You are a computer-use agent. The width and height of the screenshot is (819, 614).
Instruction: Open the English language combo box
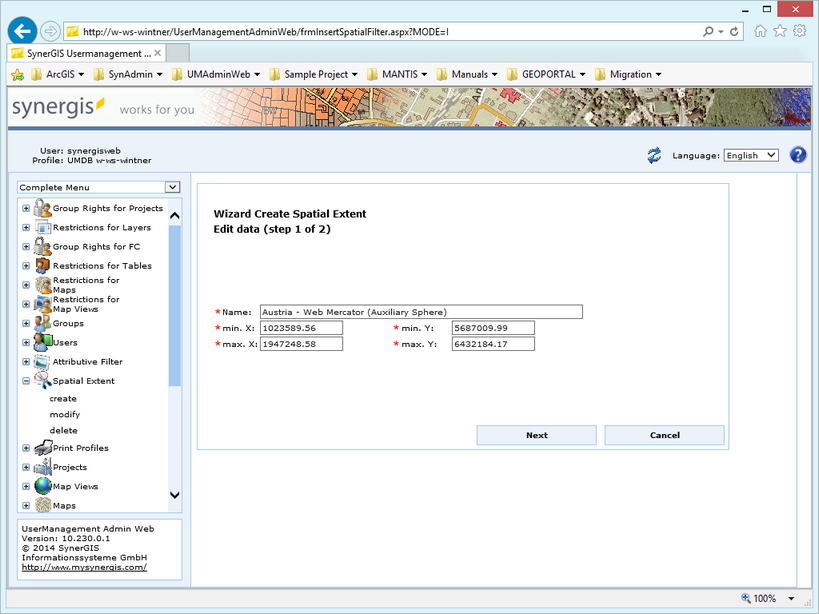tap(751, 154)
